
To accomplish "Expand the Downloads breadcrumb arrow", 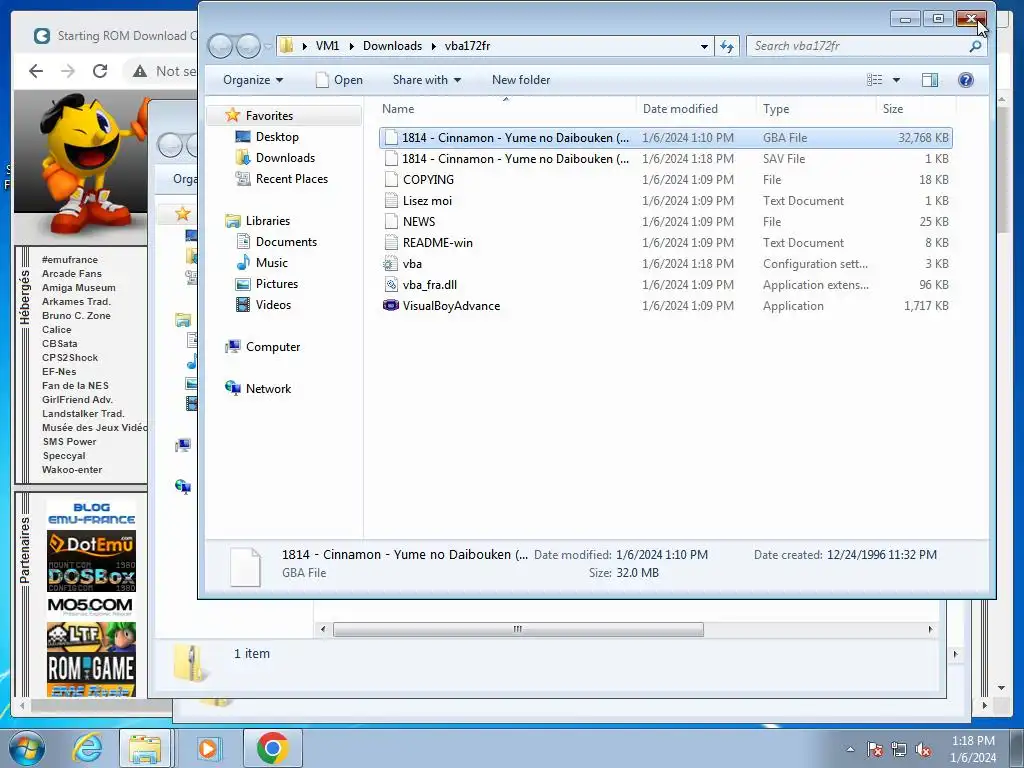I will tap(433, 46).
